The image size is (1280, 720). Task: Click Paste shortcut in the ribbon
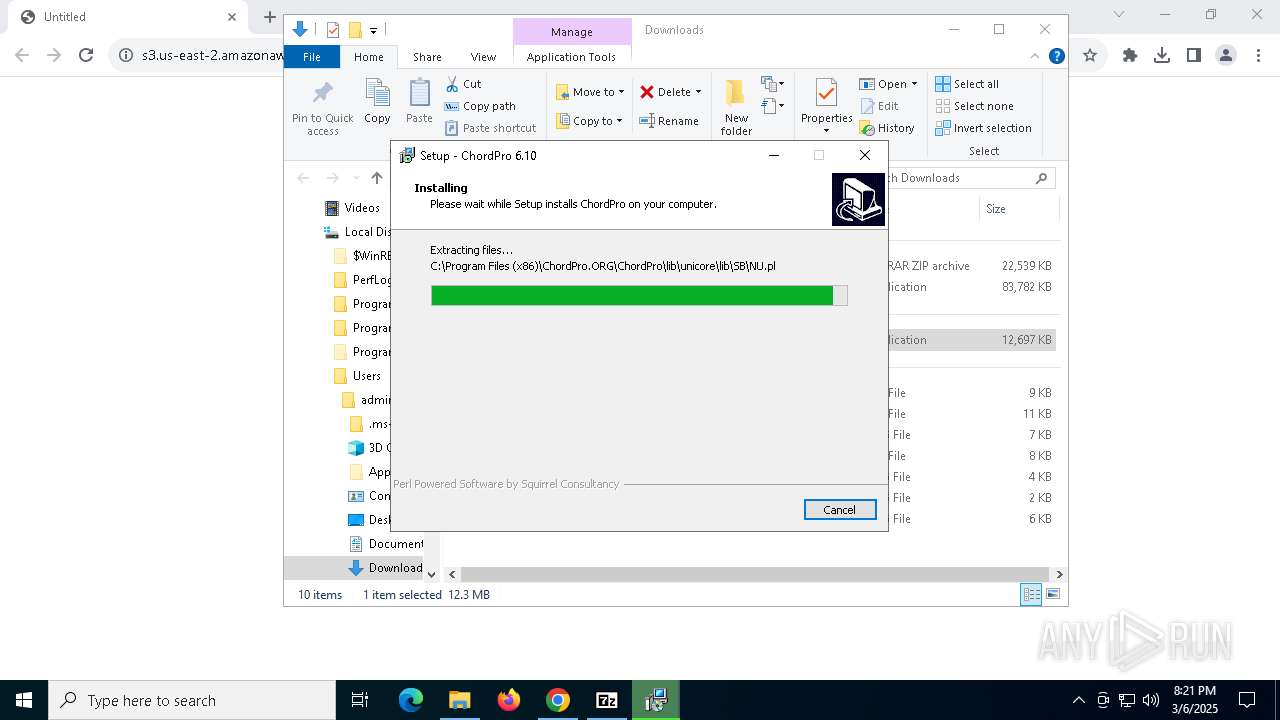(x=490, y=128)
